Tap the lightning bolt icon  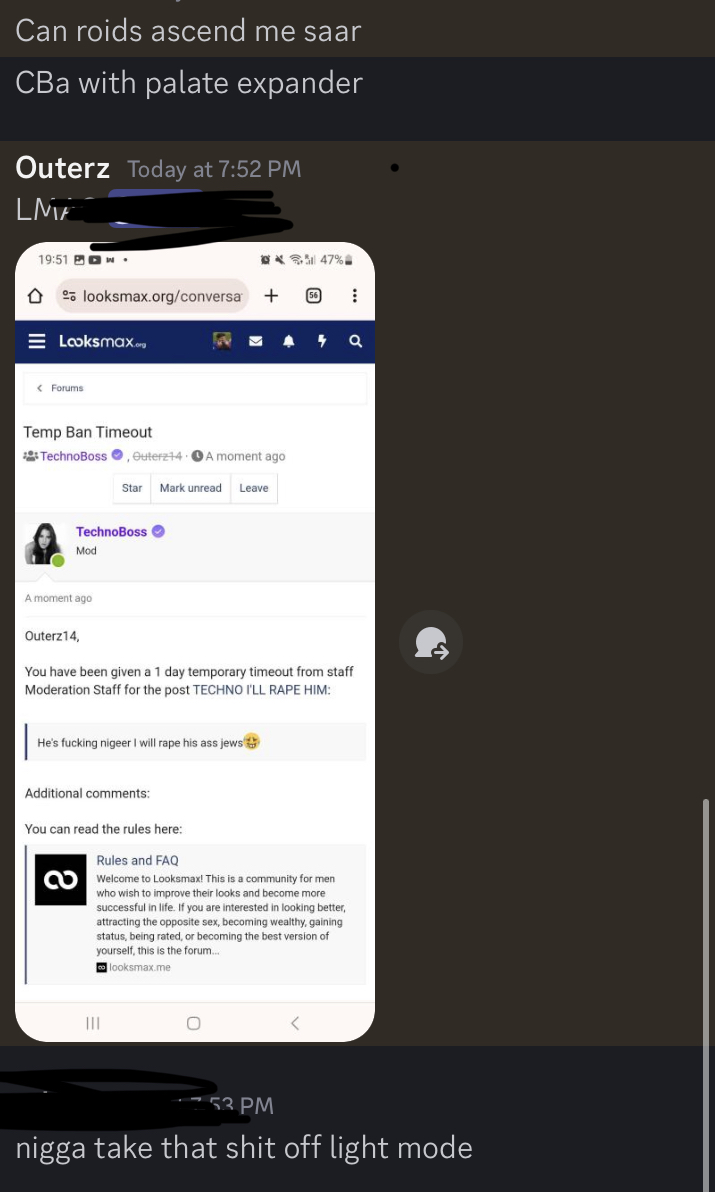coord(321,341)
